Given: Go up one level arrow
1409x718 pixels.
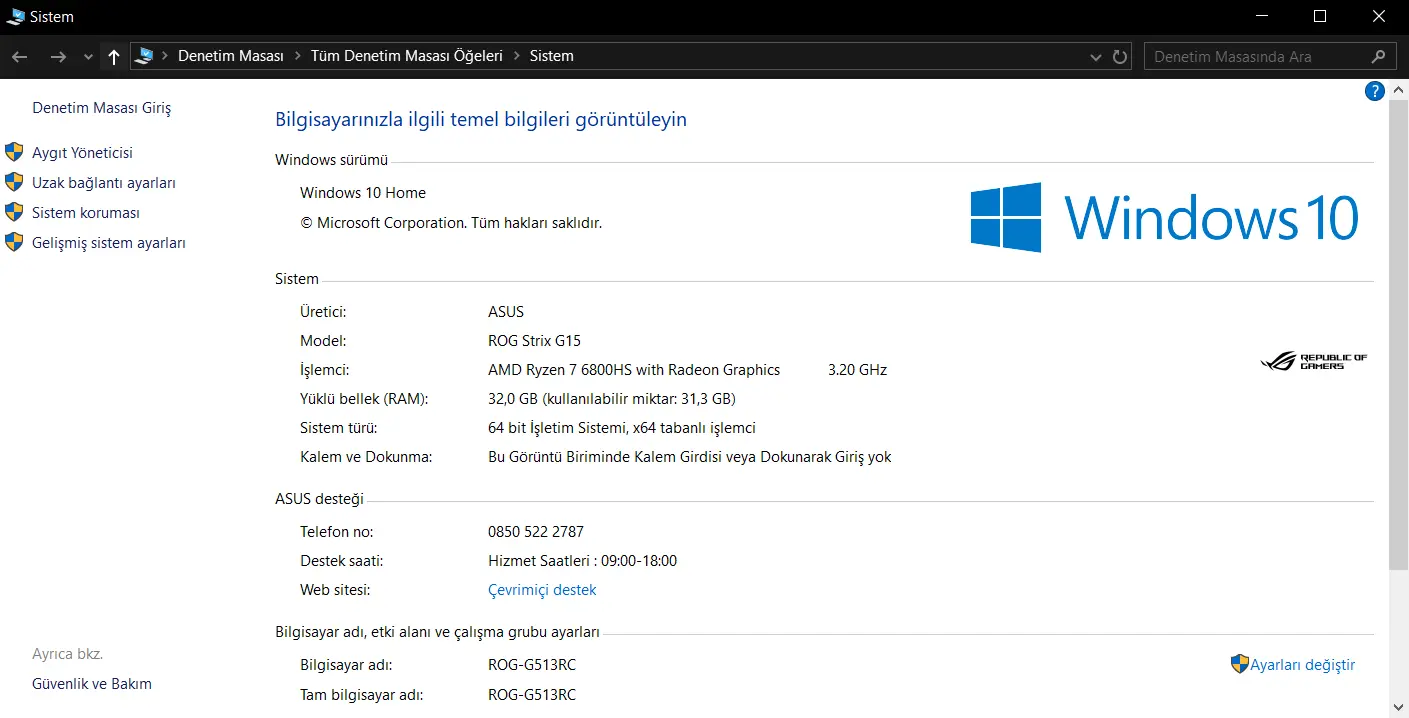Looking at the screenshot, I should [x=114, y=57].
